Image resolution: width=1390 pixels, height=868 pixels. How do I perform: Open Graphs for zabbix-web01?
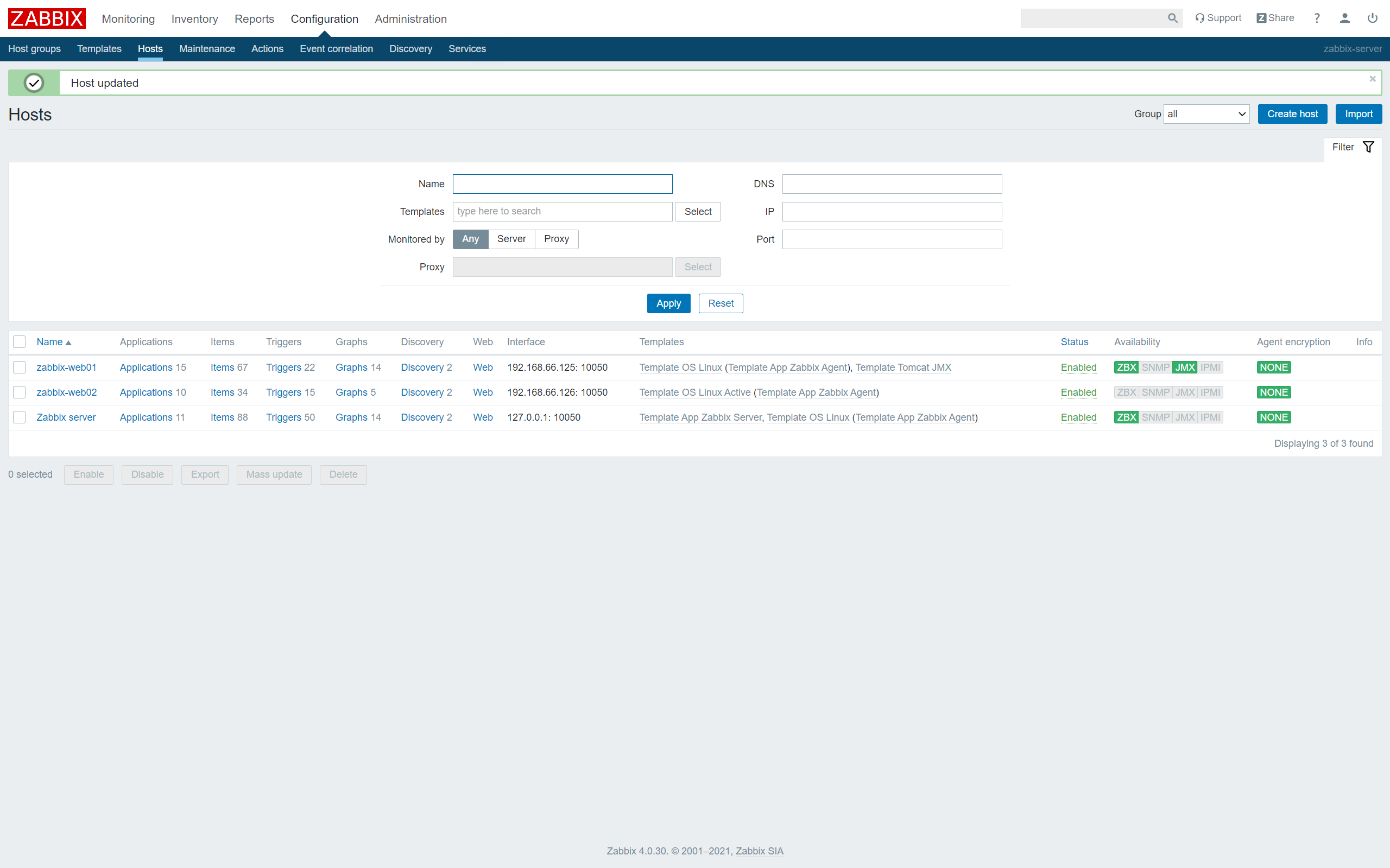(351, 368)
